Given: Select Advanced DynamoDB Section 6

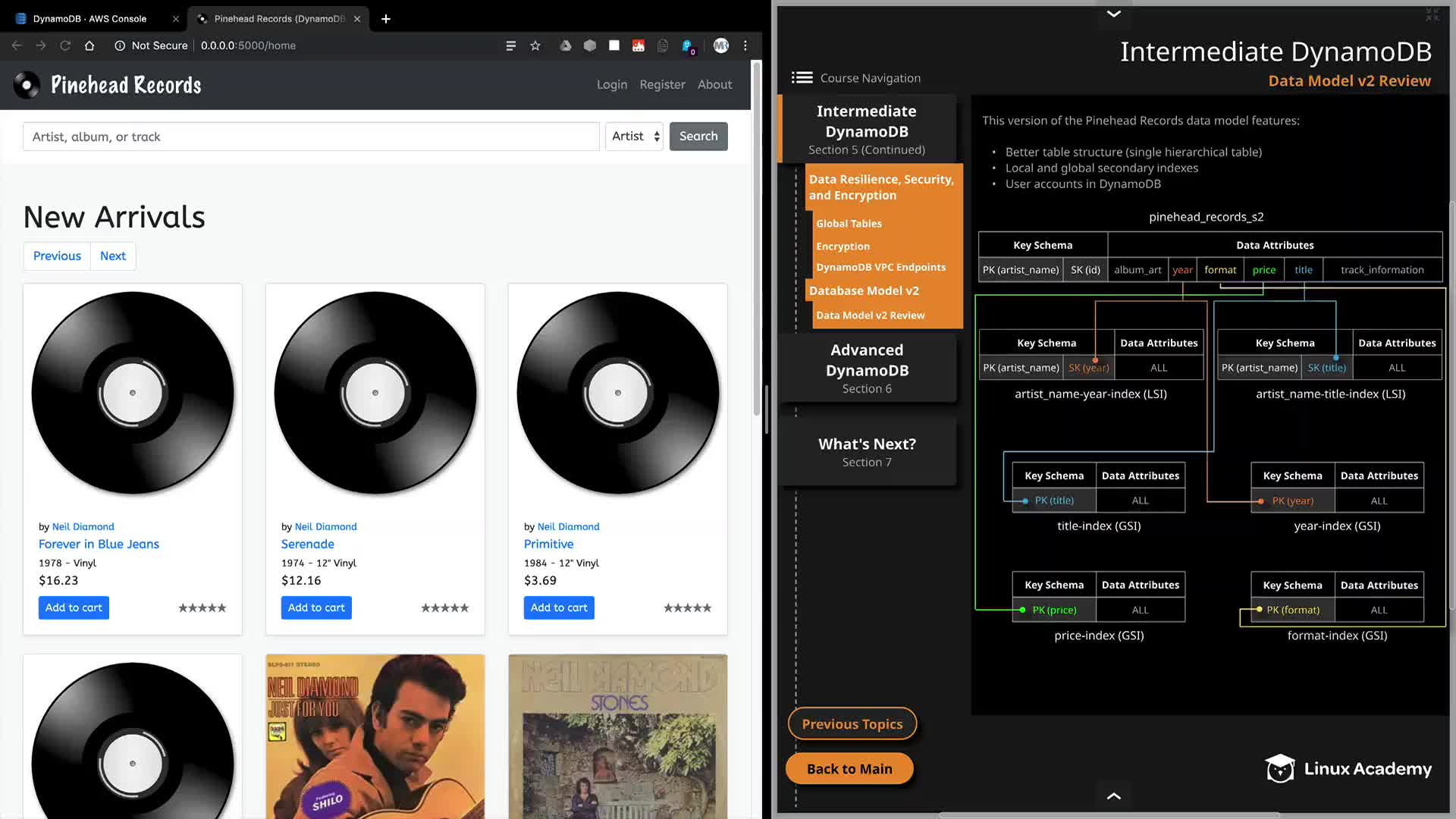Looking at the screenshot, I should pyautogui.click(x=867, y=369).
